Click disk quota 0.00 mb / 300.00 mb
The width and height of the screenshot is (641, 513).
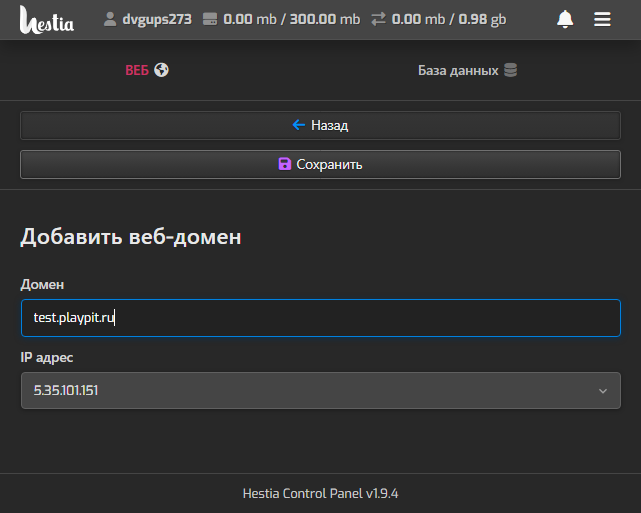(x=292, y=19)
